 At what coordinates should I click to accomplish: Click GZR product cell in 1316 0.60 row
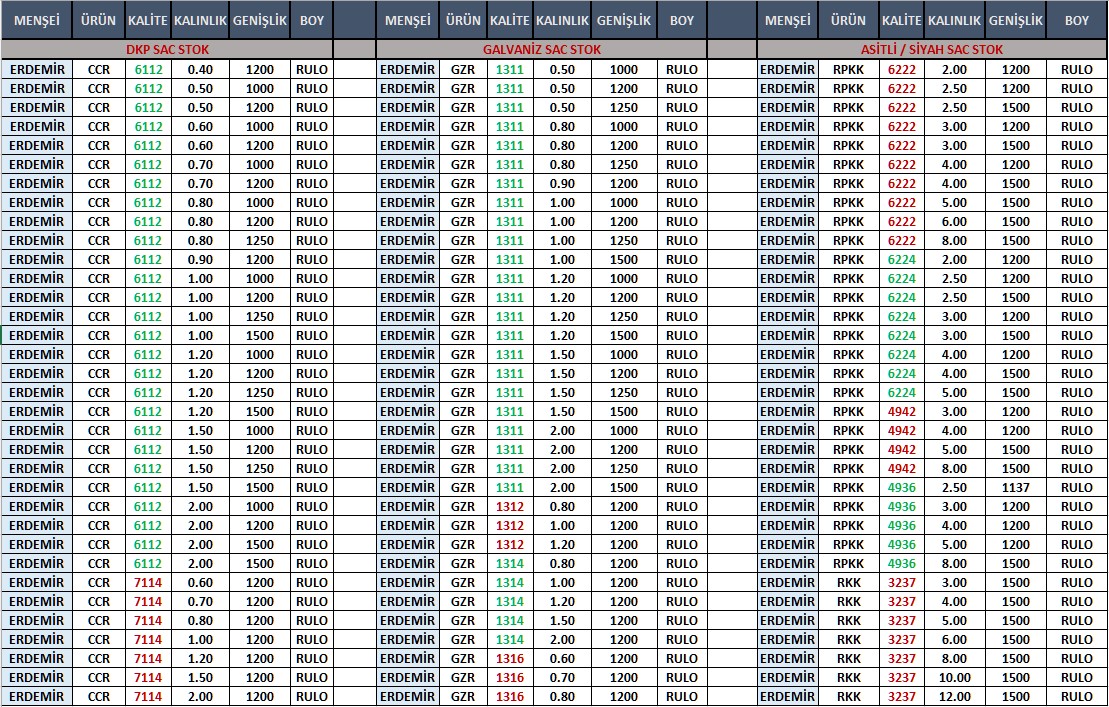463,658
